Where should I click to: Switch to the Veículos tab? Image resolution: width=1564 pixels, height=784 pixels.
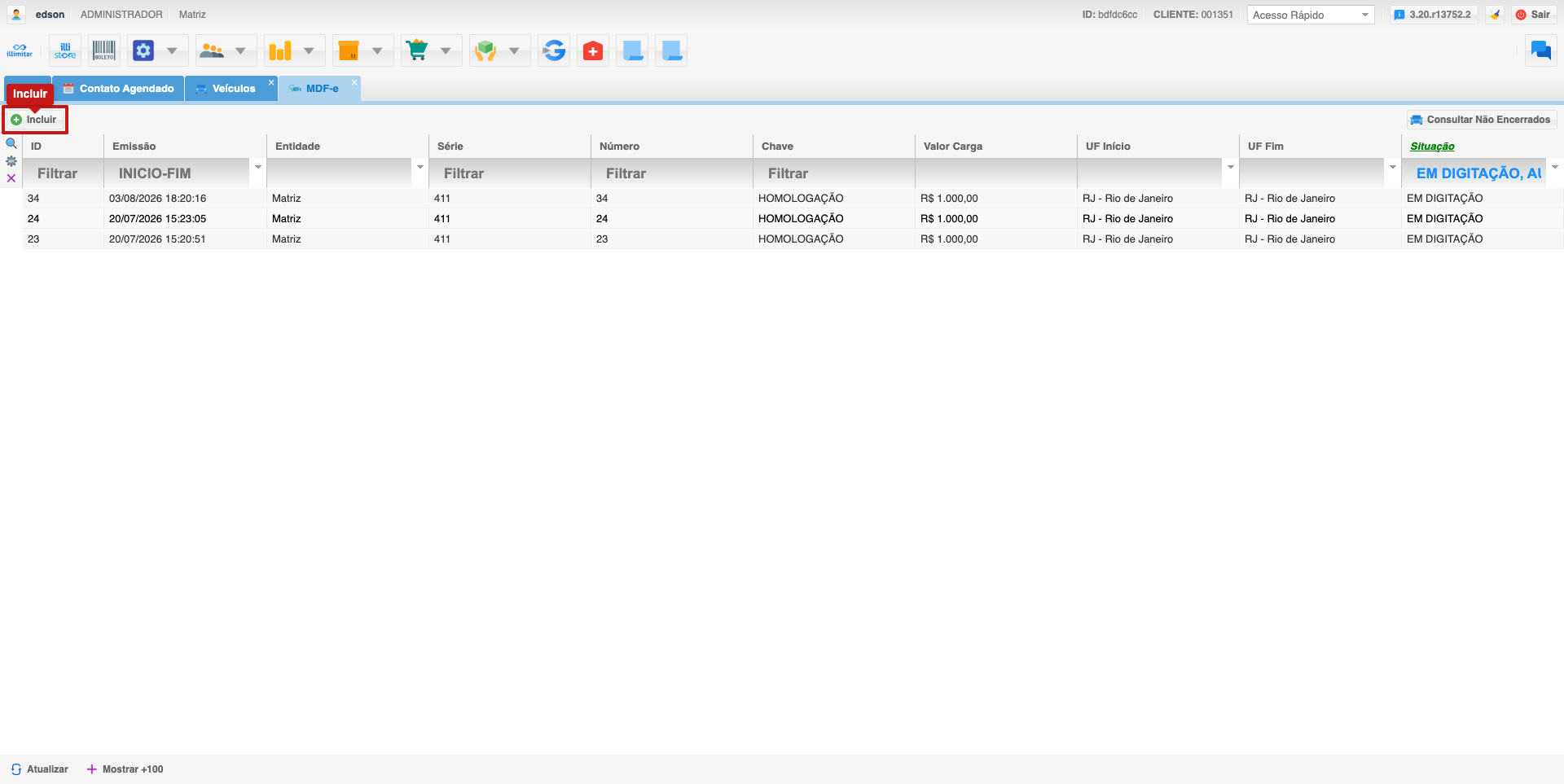[232, 89]
